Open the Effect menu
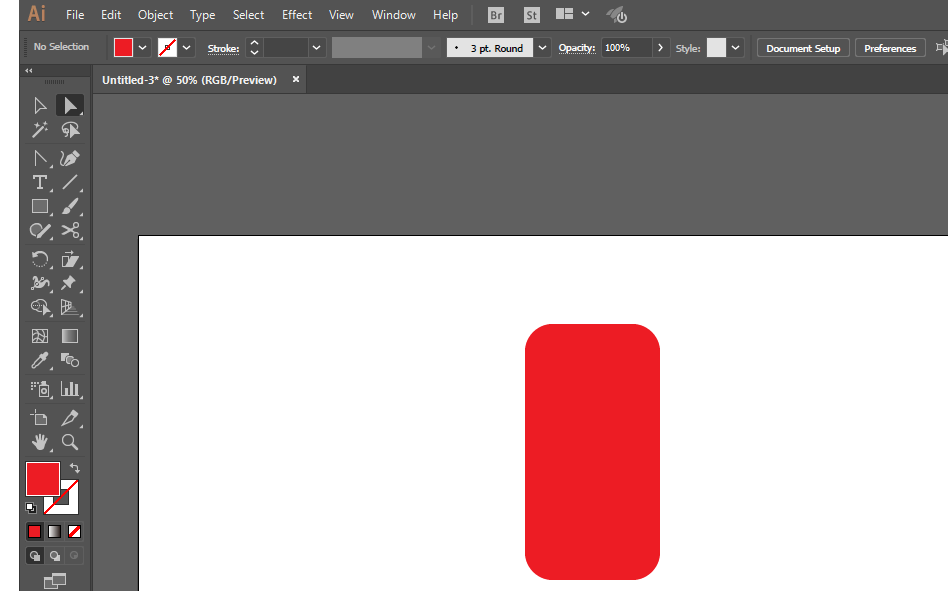The height and width of the screenshot is (591, 948). tap(297, 15)
